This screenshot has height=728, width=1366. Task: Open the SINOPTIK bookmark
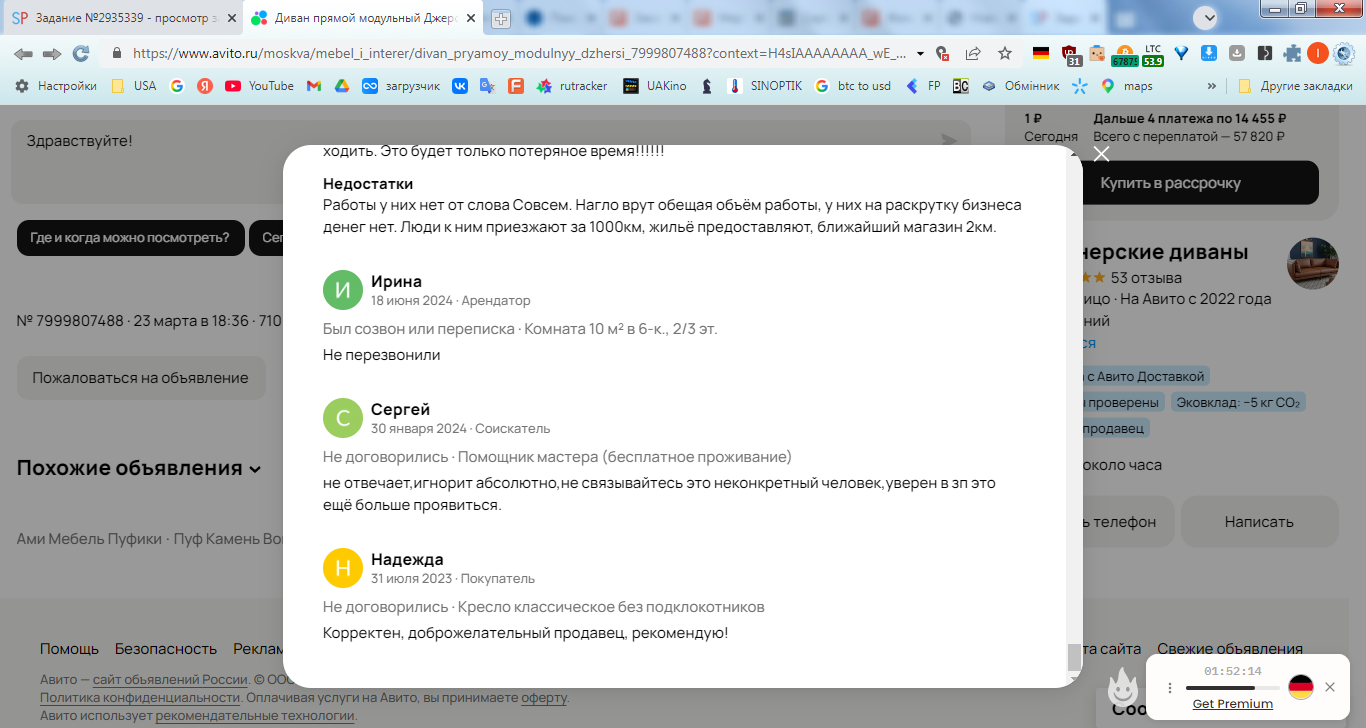(765, 86)
